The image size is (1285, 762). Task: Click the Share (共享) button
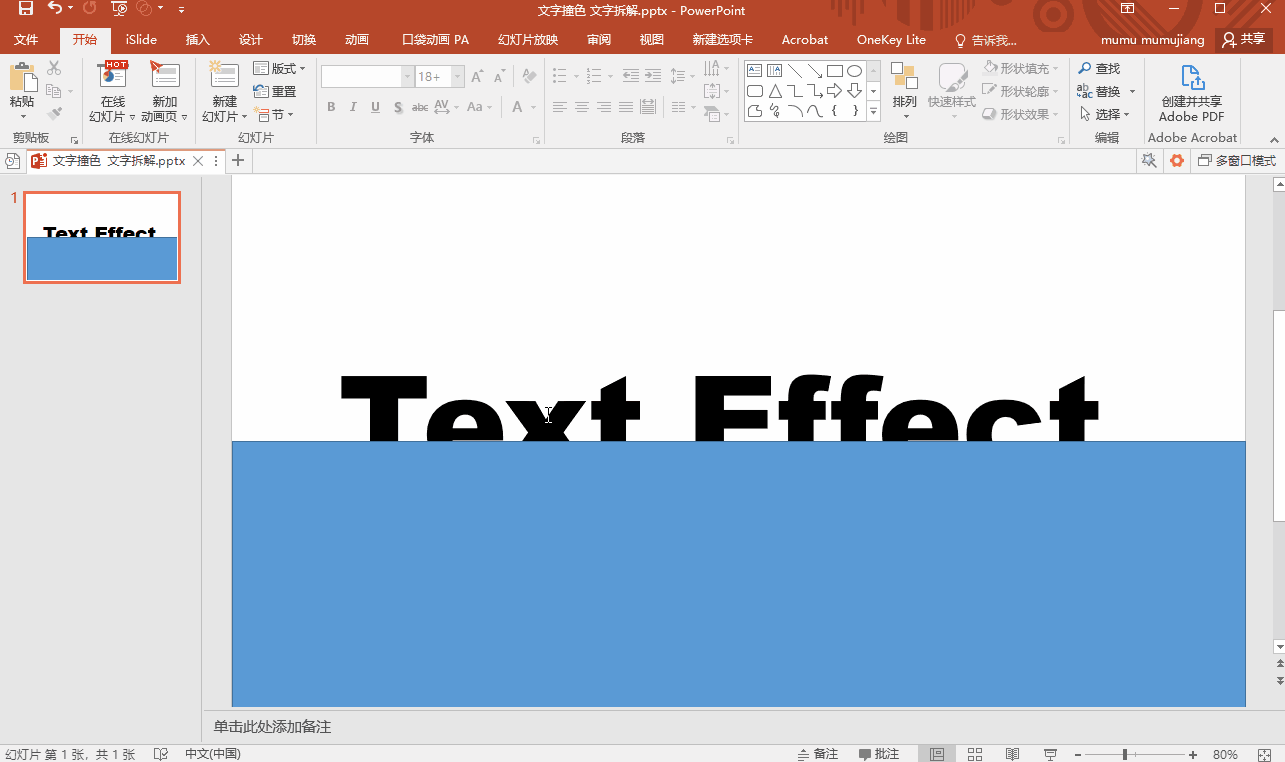coord(1244,40)
